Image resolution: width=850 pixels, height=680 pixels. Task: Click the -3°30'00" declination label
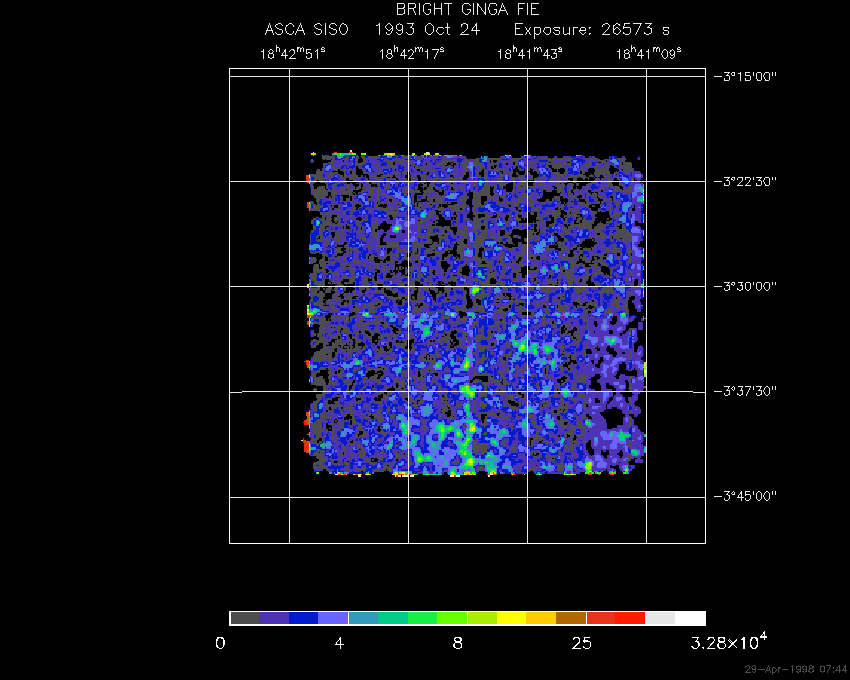tap(749, 286)
